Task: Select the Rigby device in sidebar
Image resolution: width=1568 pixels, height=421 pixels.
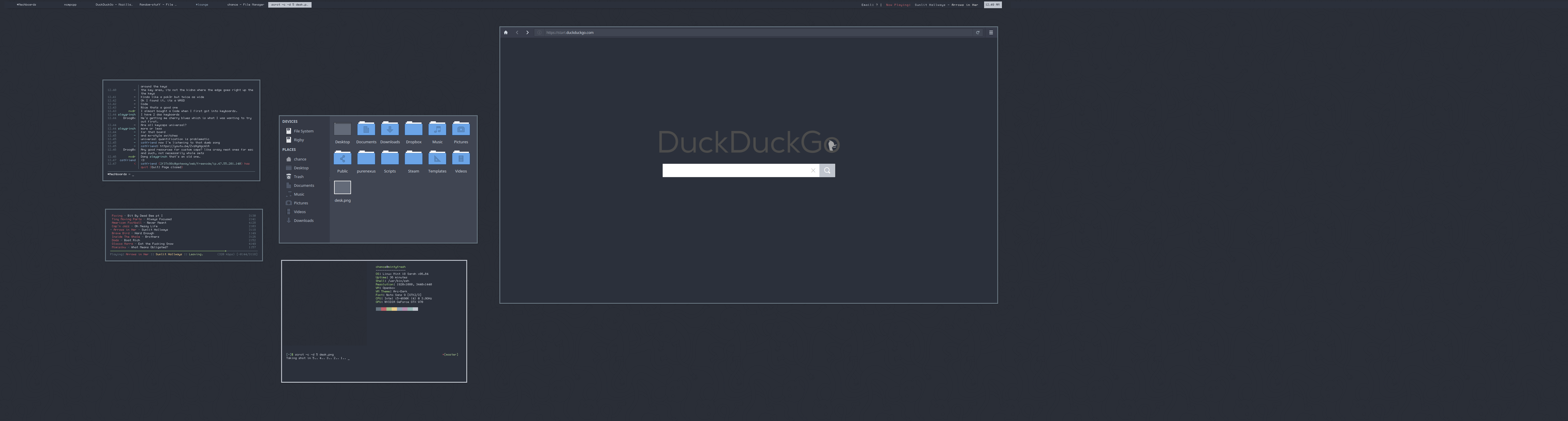Action: pos(295,140)
